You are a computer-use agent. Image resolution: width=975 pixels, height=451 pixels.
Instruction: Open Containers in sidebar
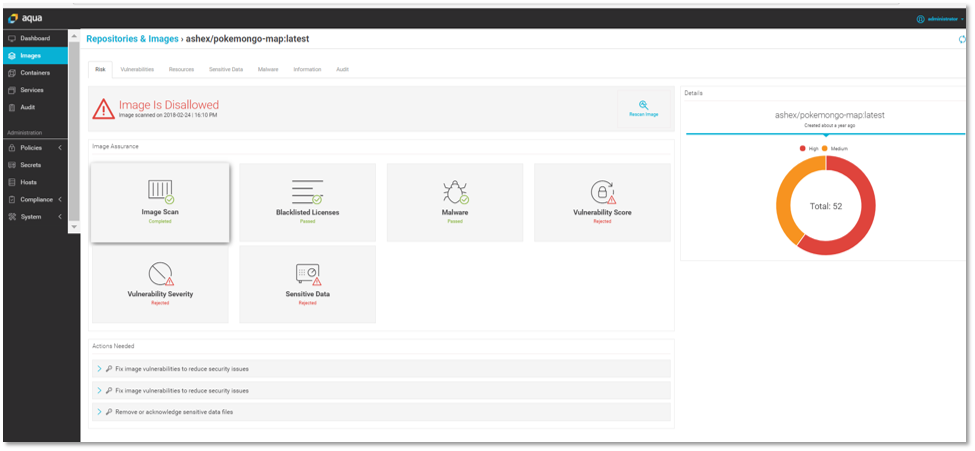pyautogui.click(x=35, y=73)
